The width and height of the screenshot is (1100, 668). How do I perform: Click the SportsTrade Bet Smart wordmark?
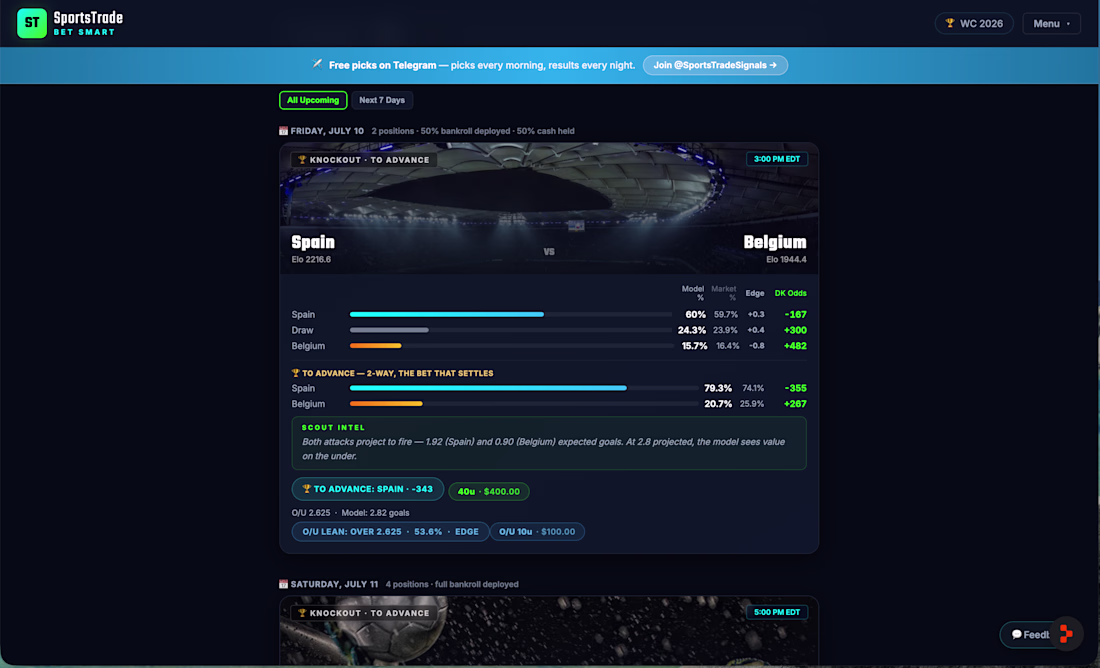(x=88, y=23)
